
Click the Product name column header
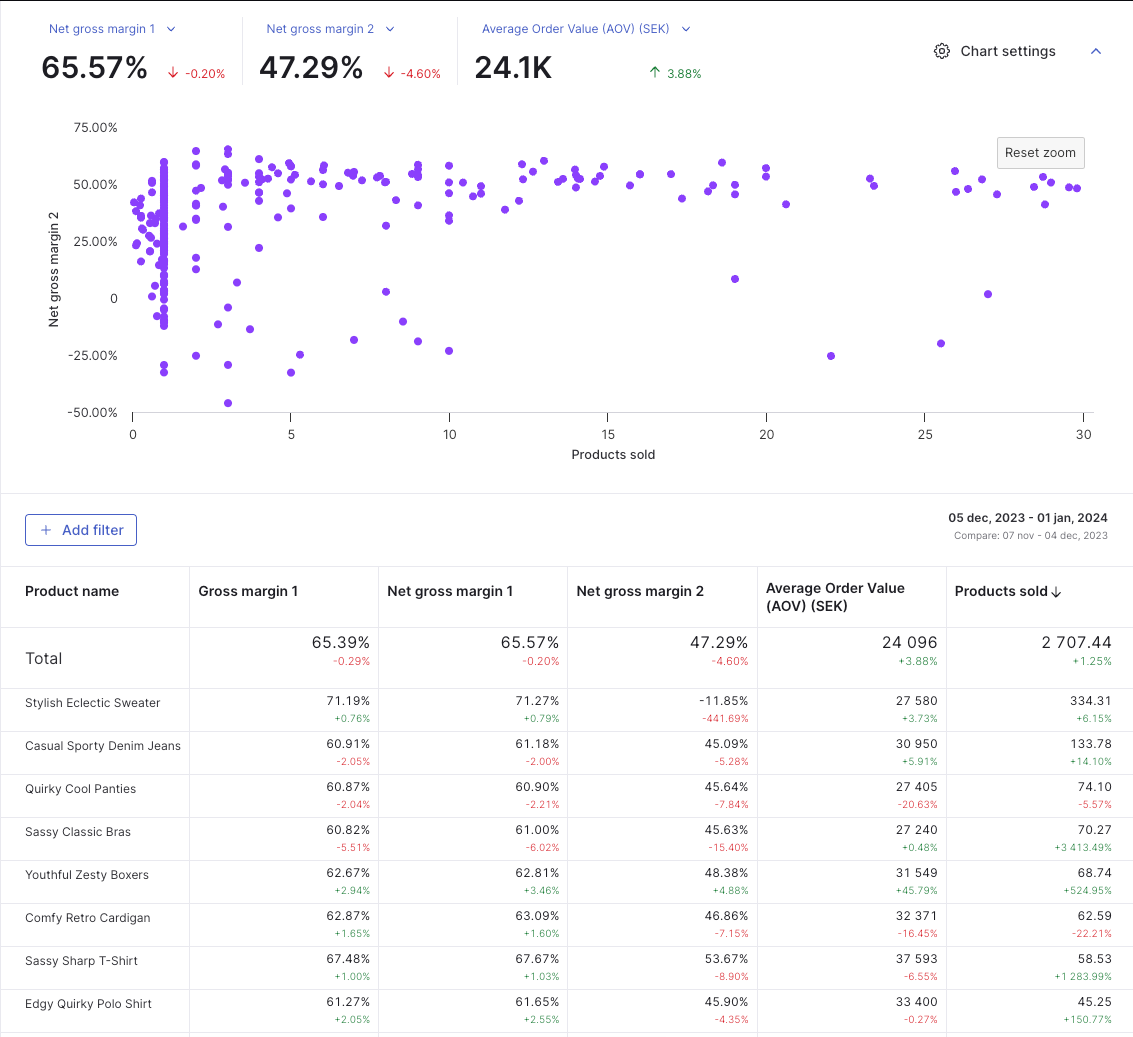pos(72,591)
